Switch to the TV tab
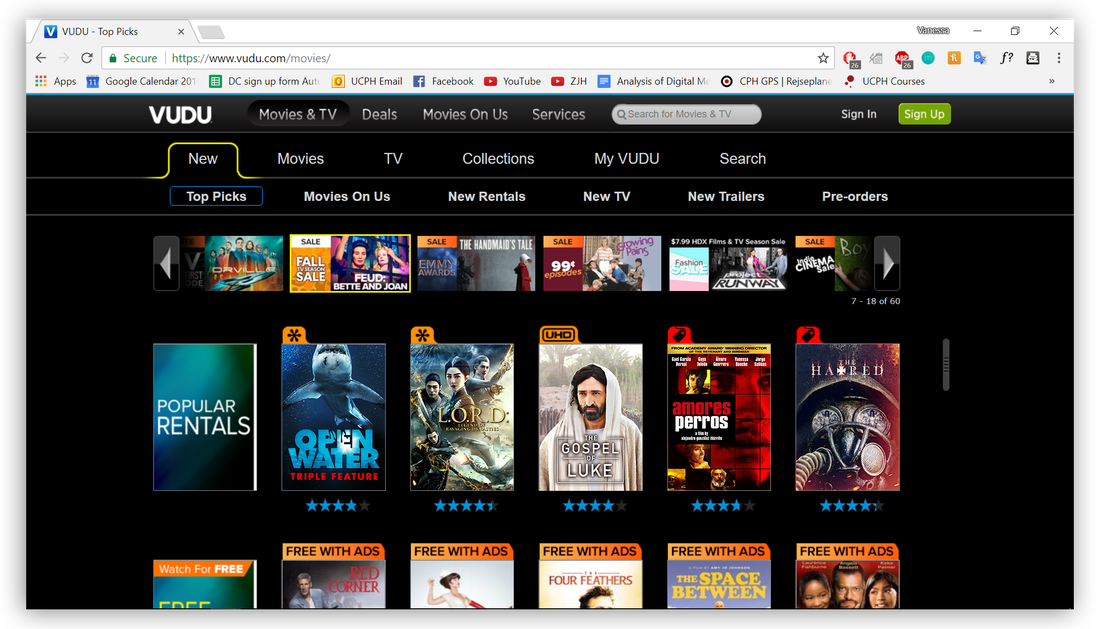Screen dimensions: 1100x629 393,159
